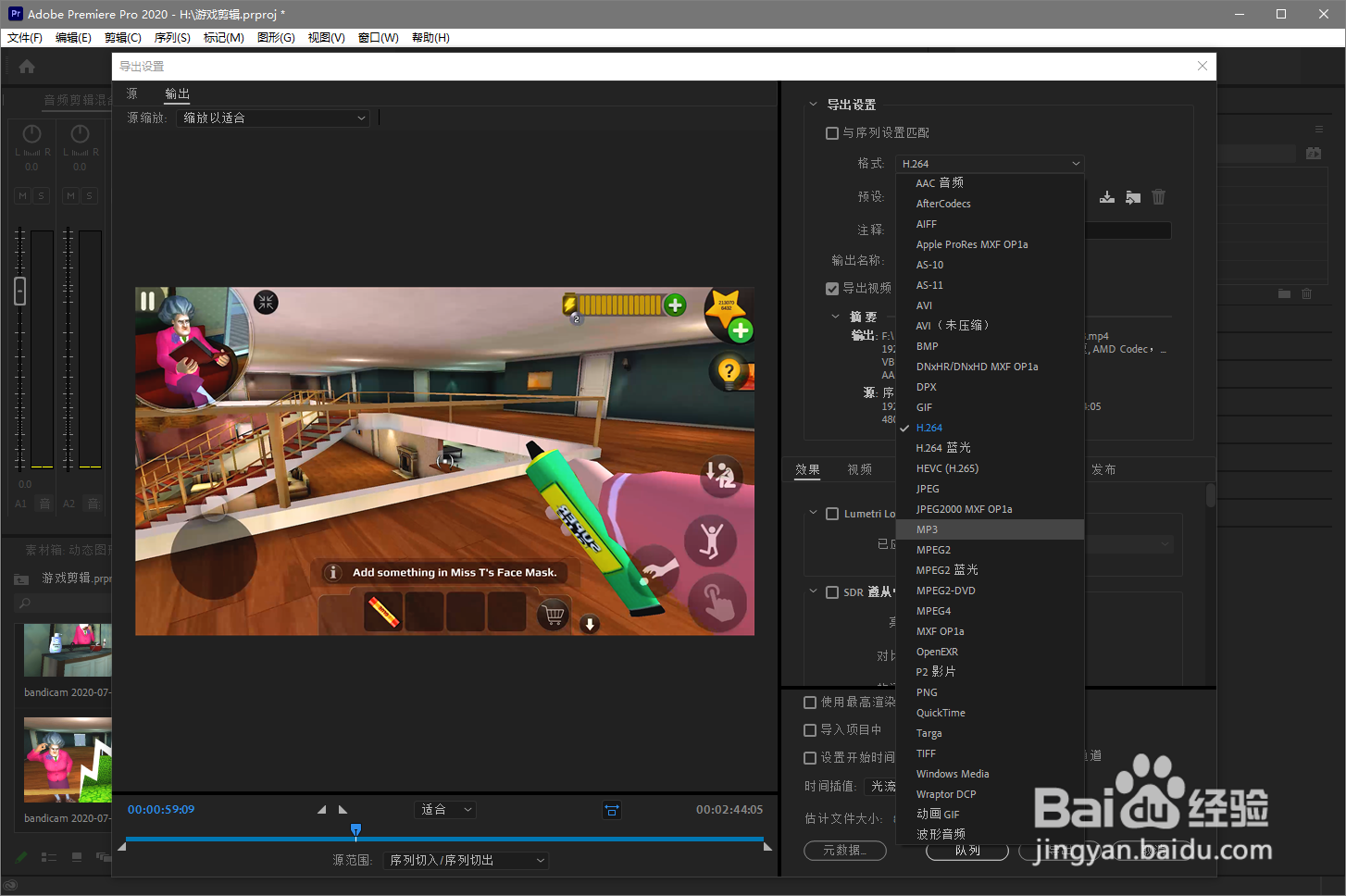Click the Home icon in Premiere
This screenshot has height=896, width=1346.
[27, 67]
